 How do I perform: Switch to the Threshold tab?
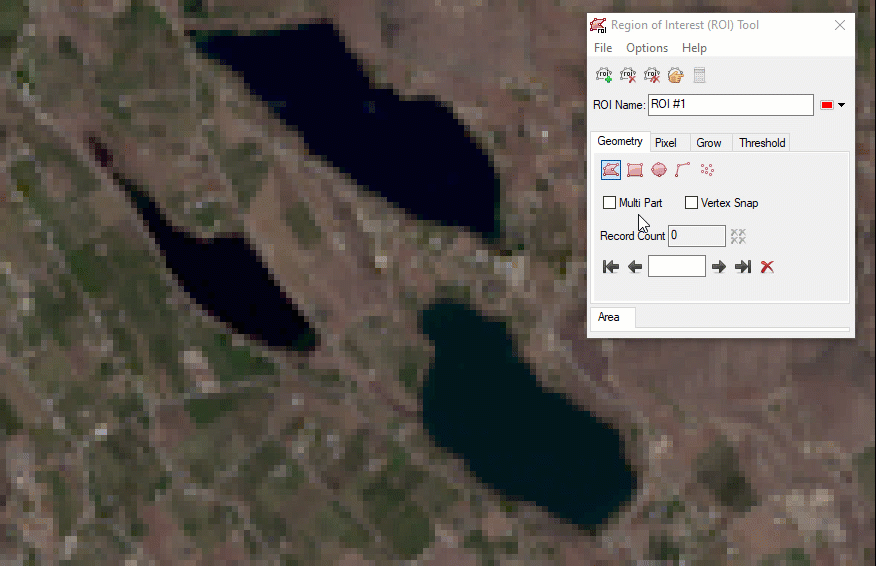point(762,143)
